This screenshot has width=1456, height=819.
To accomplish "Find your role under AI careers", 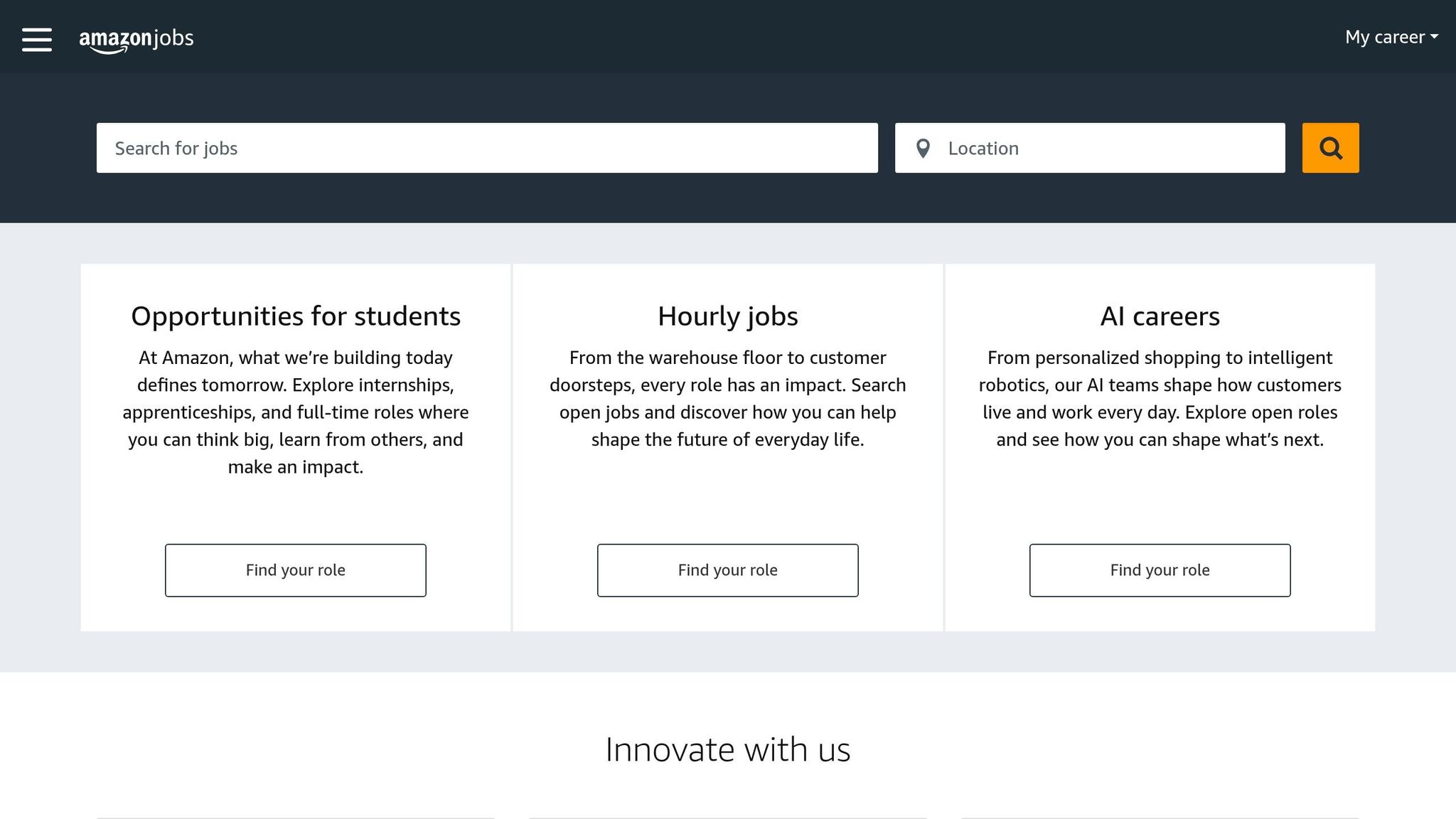I will [x=1160, y=570].
